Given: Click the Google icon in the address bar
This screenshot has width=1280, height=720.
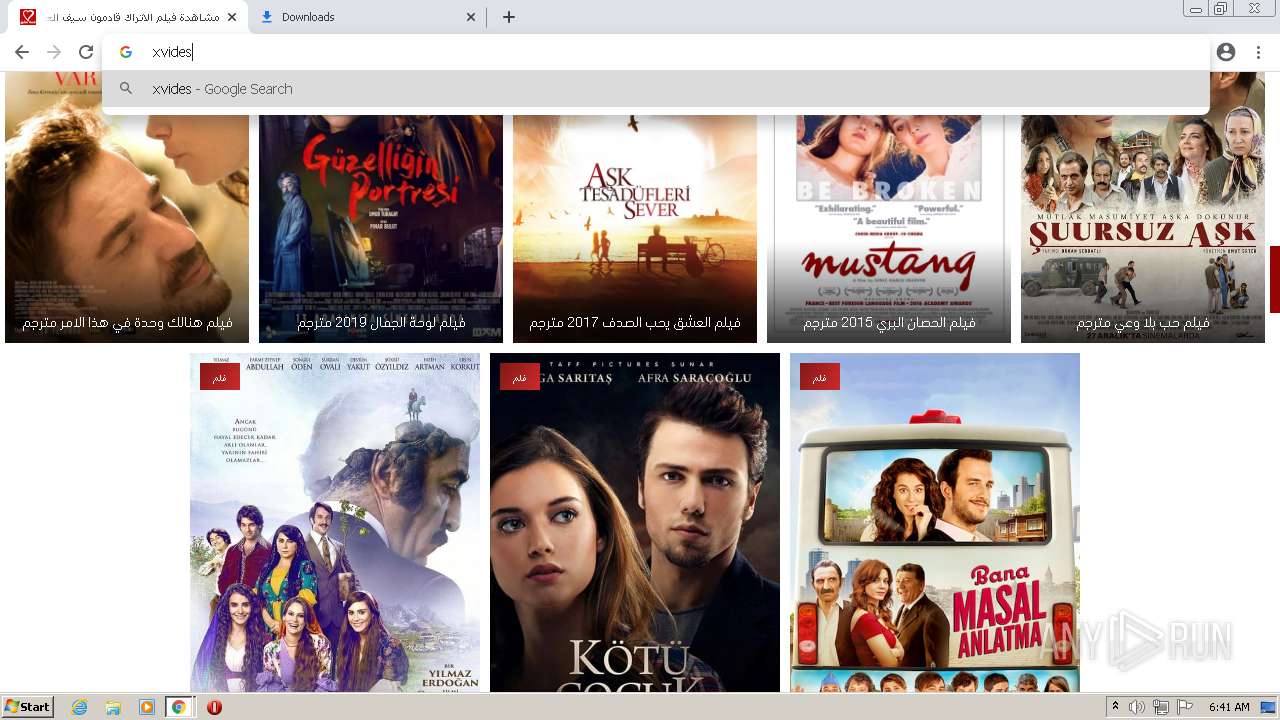Looking at the screenshot, I should tap(126, 52).
